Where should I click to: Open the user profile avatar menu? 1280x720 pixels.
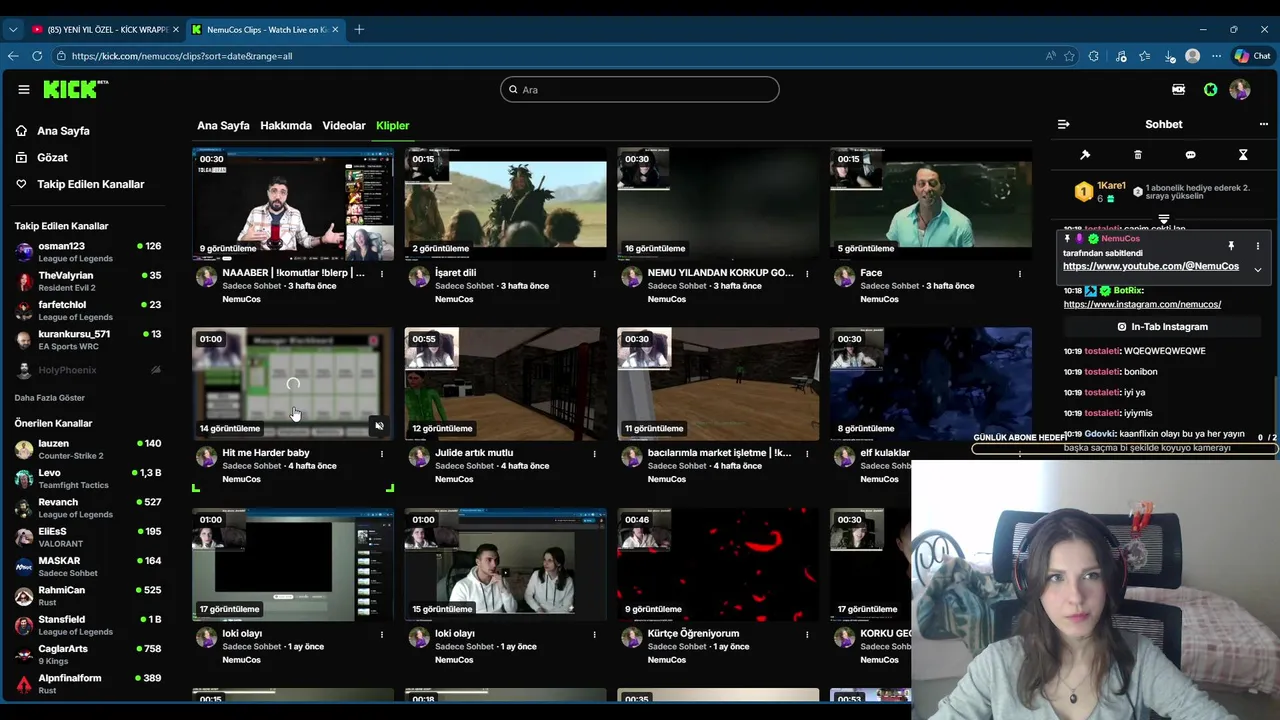point(1240,90)
